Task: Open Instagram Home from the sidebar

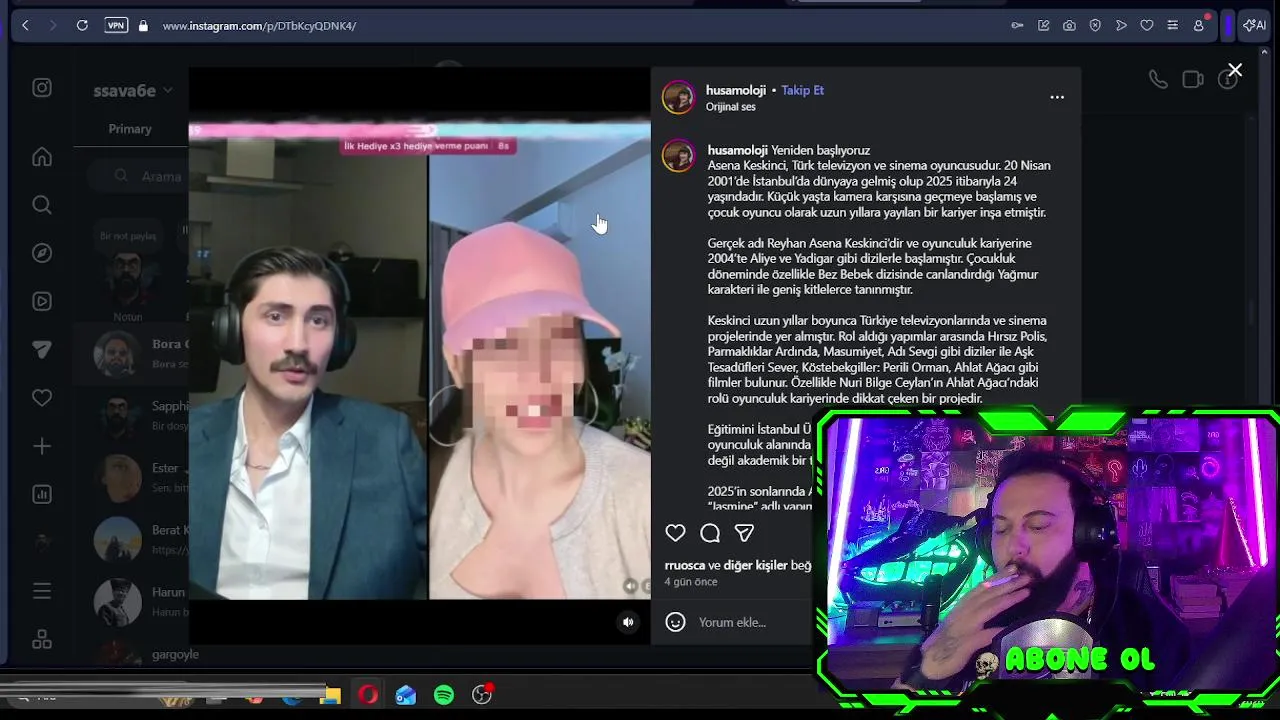Action: [x=42, y=157]
